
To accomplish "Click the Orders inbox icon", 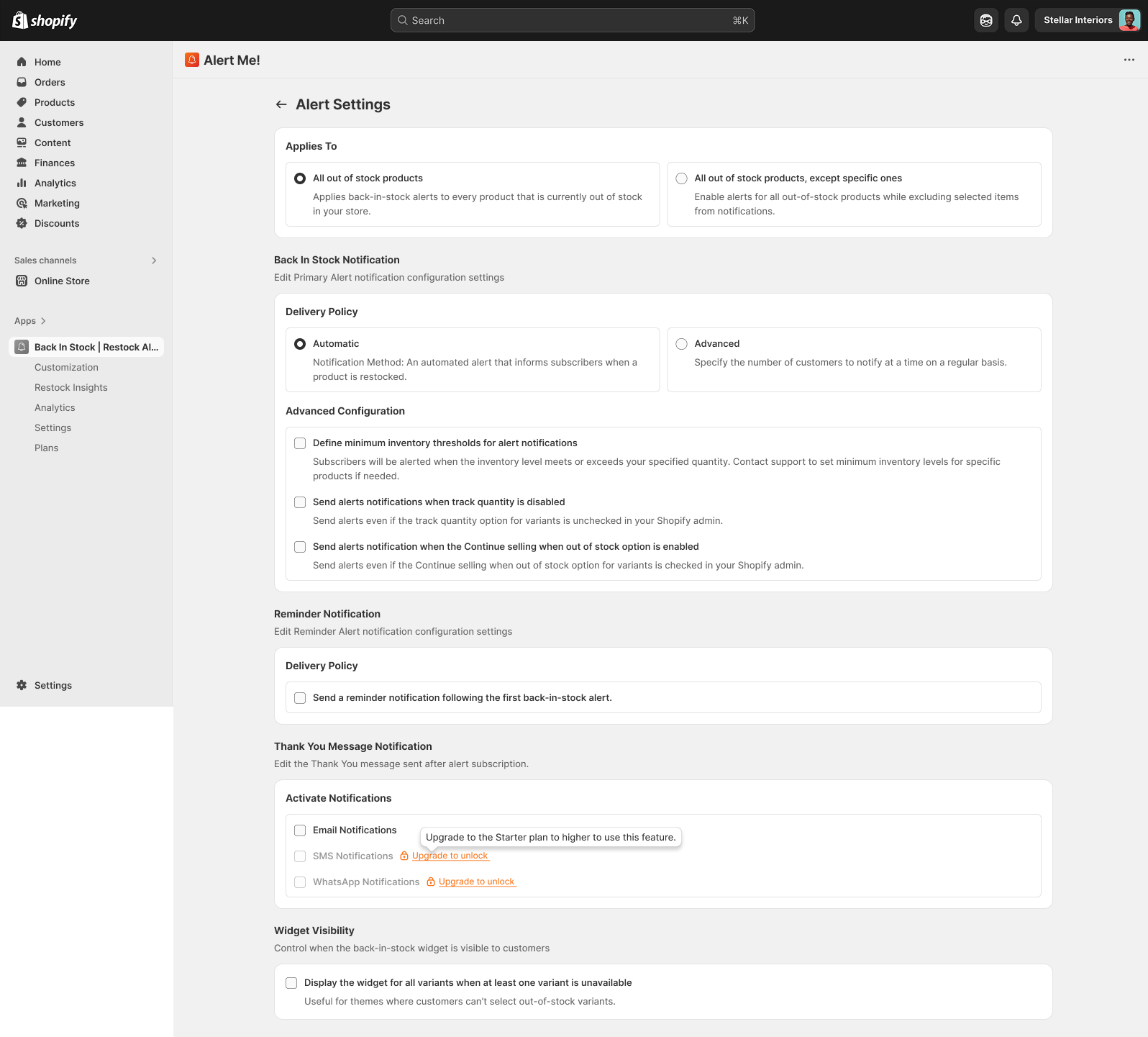I will coord(22,82).
